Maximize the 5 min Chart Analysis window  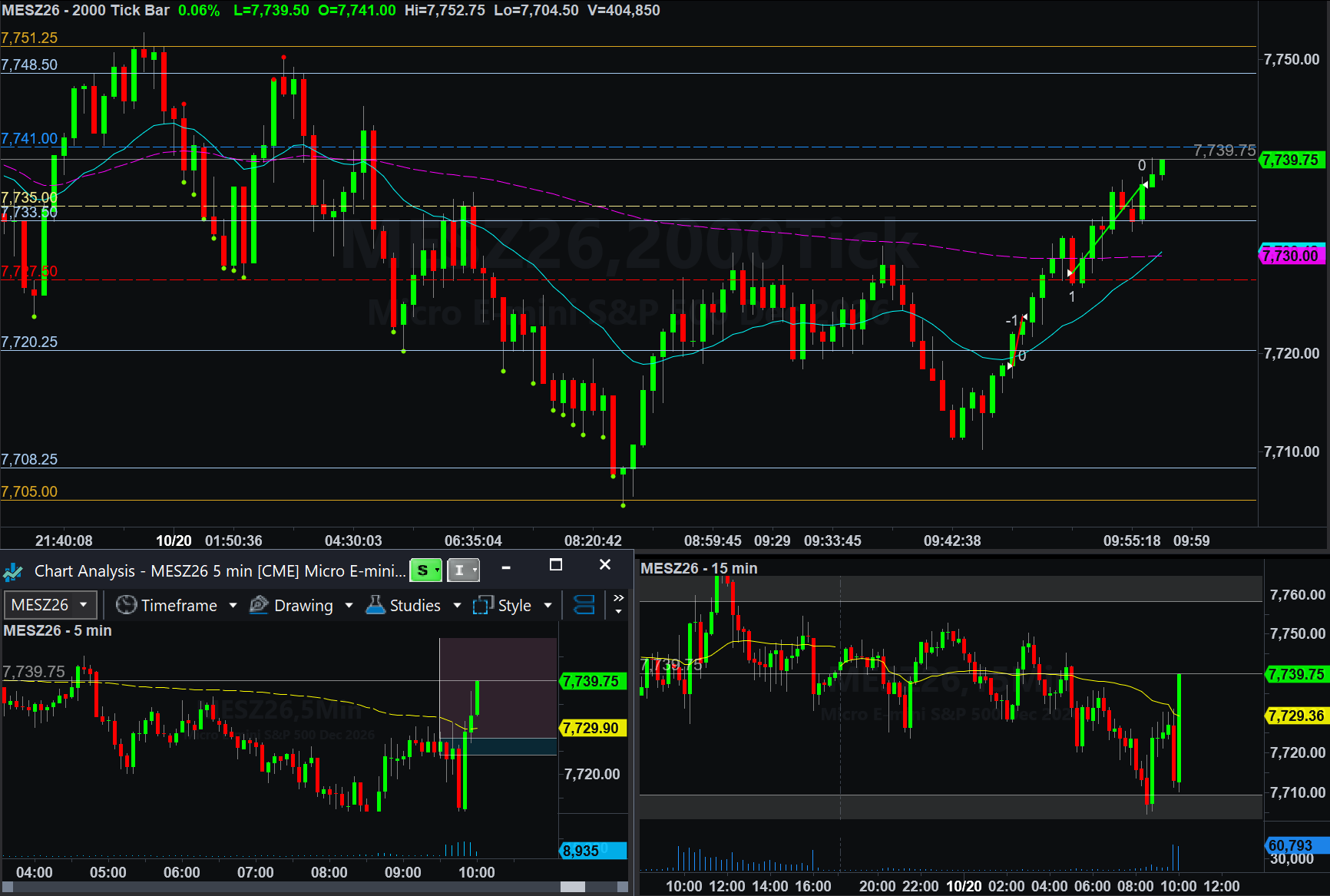(x=556, y=565)
